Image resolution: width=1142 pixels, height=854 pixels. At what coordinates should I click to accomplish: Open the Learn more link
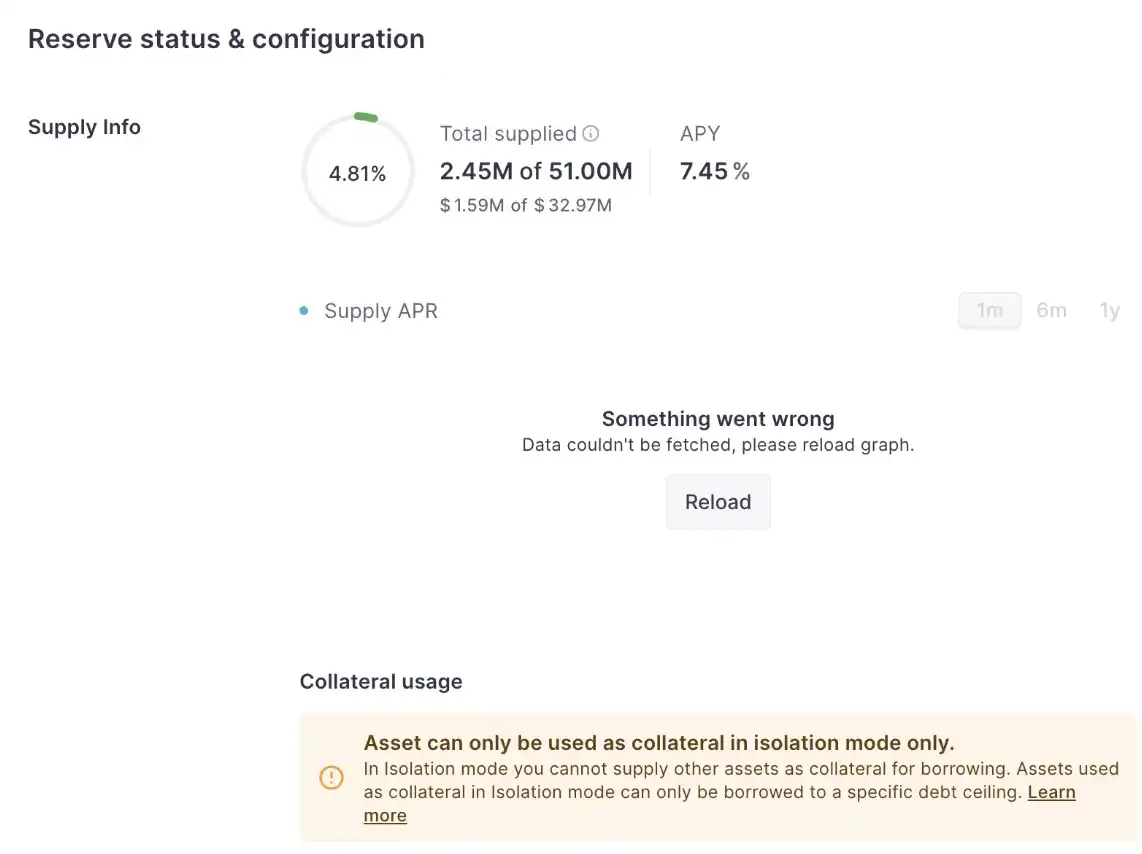click(1051, 793)
